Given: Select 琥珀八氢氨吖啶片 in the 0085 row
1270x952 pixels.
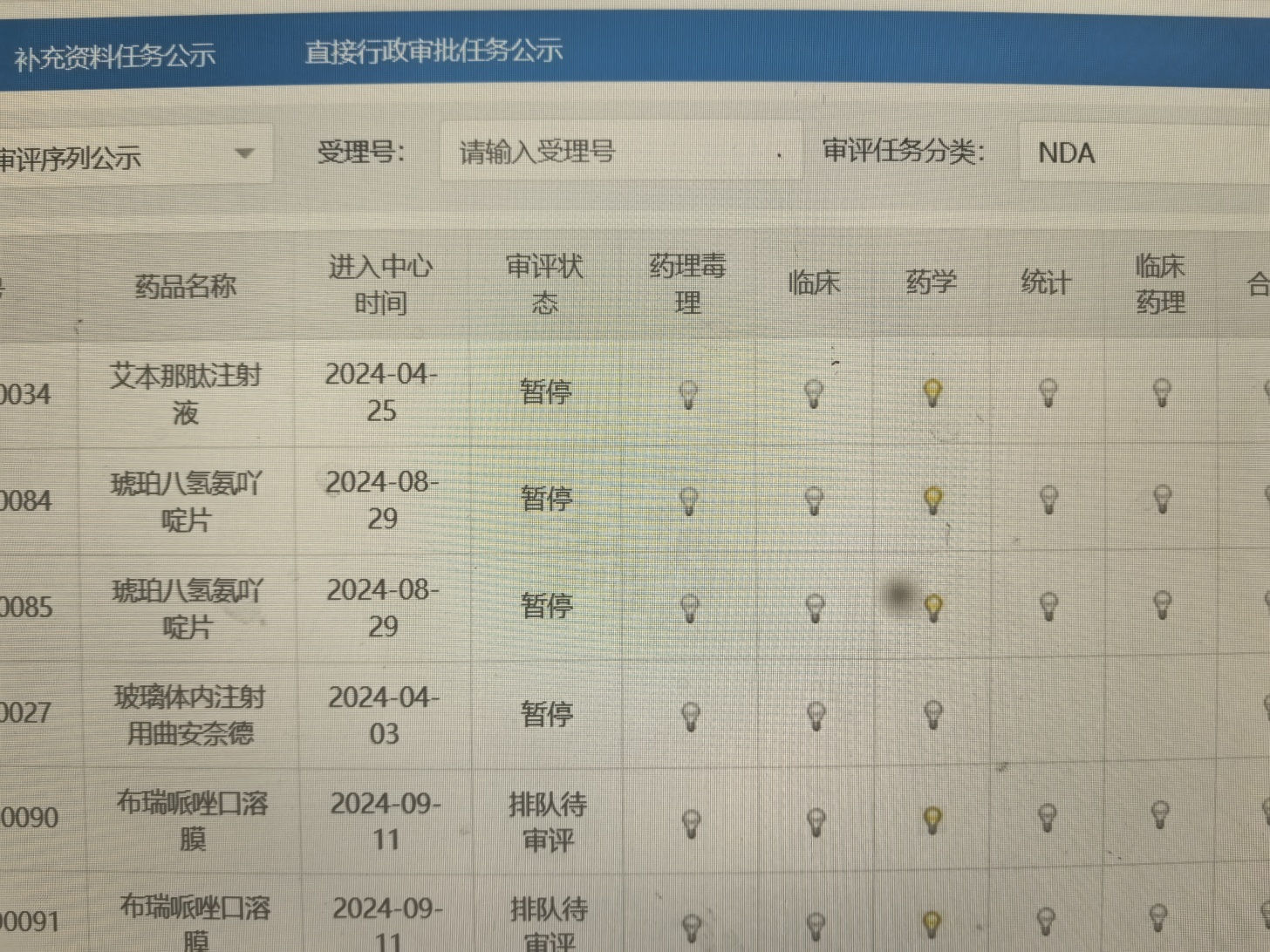Looking at the screenshot, I should [x=188, y=608].
